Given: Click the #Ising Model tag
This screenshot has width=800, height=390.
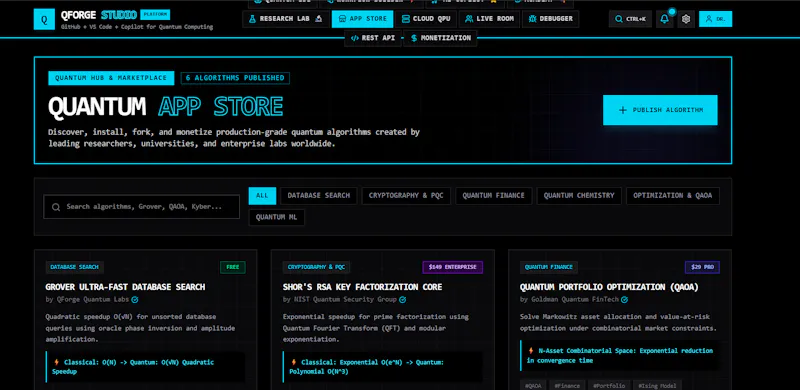Looking at the screenshot, I should point(657,385).
